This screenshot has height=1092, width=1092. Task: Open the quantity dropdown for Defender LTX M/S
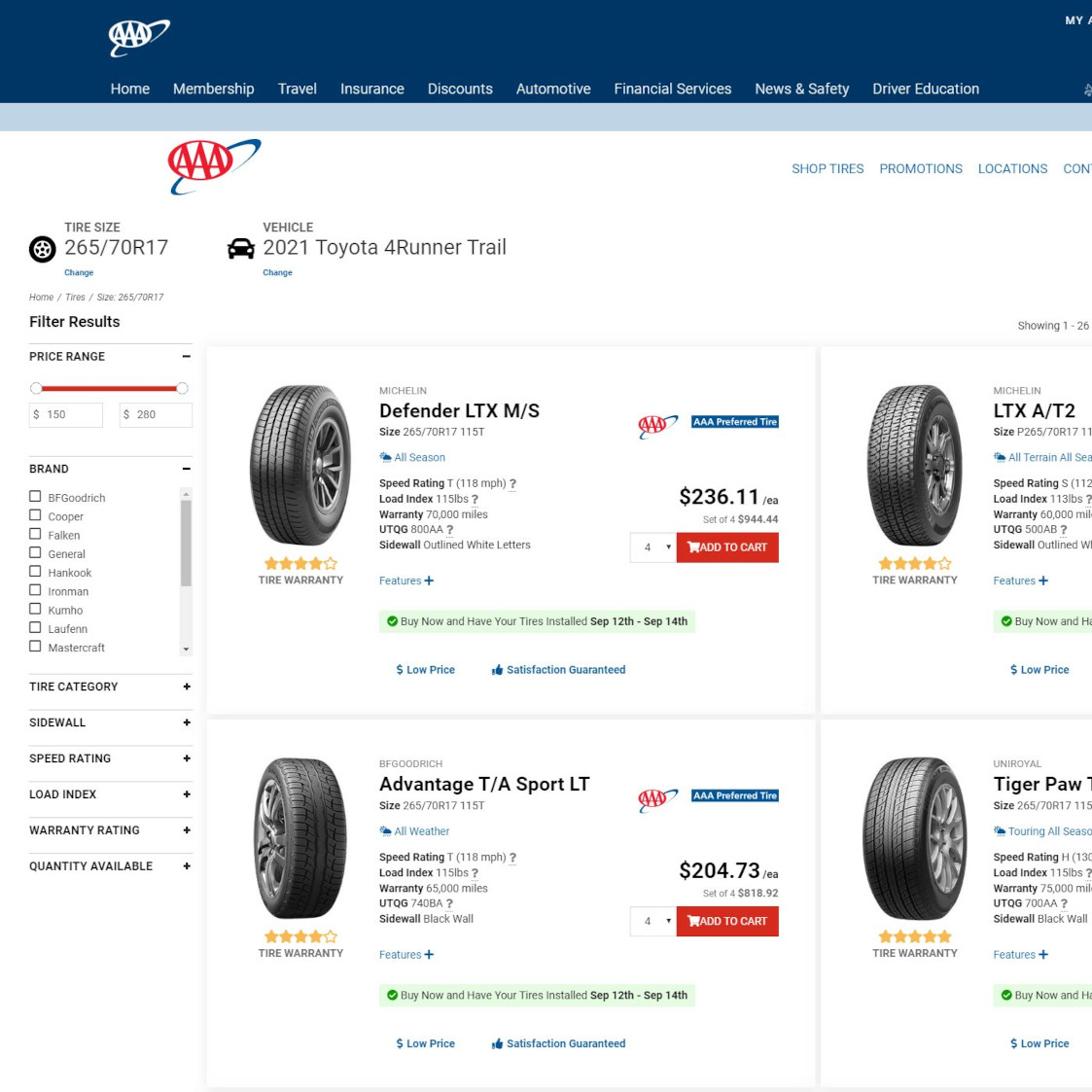click(x=652, y=547)
